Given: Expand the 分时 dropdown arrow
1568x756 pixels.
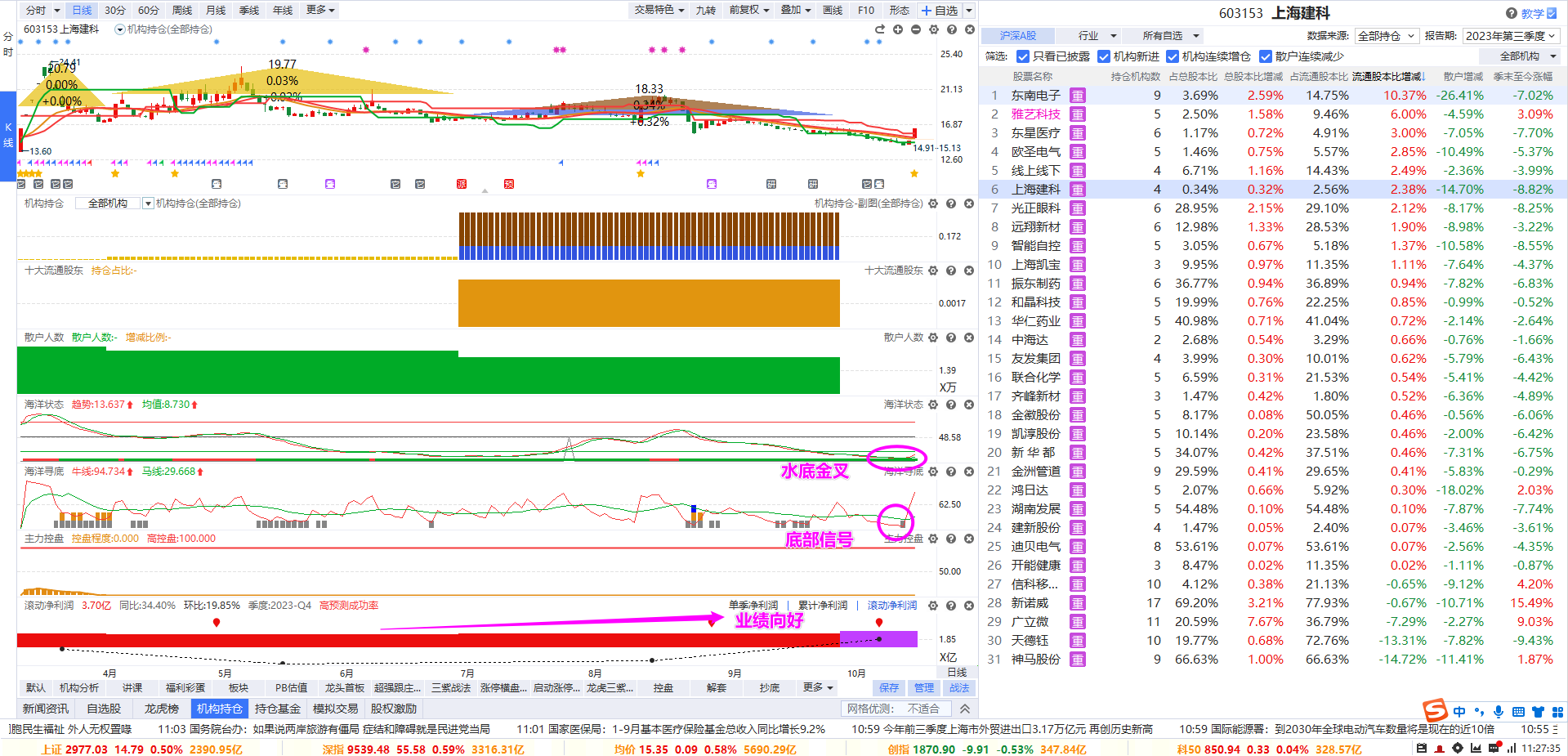Looking at the screenshot, I should 57,11.
